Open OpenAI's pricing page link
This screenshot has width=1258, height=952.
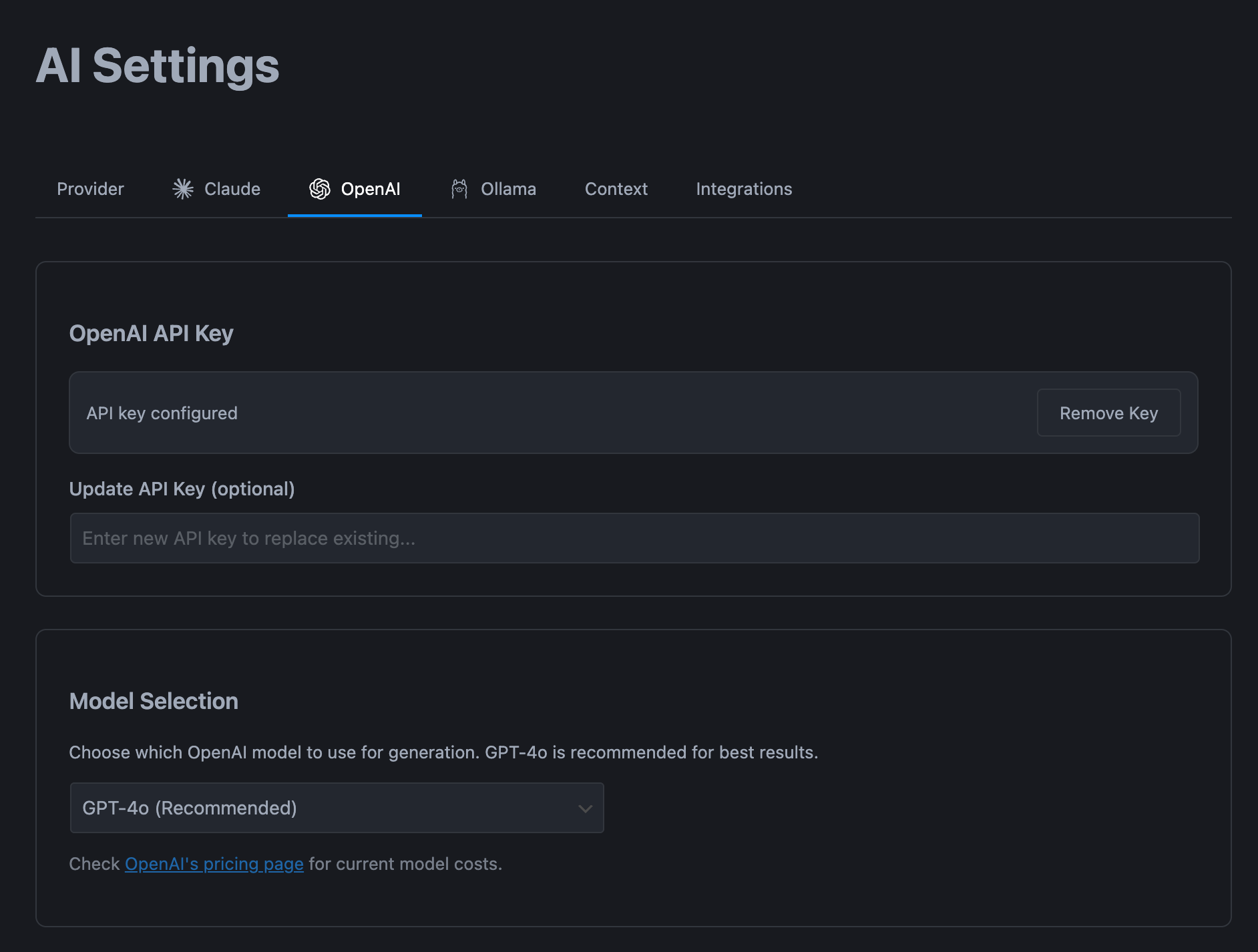pyautogui.click(x=214, y=864)
